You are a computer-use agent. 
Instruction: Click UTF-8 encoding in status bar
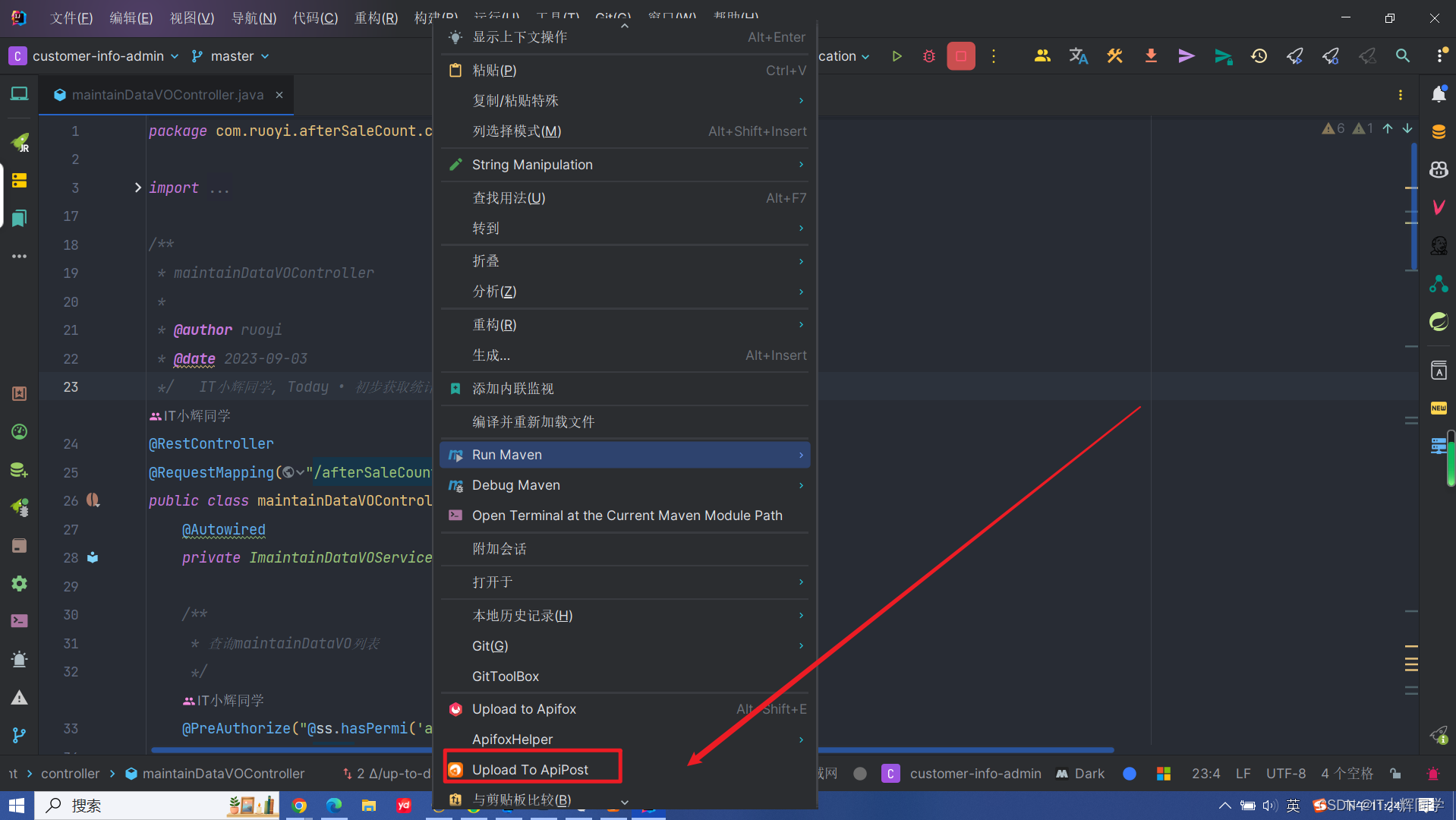[1286, 774]
